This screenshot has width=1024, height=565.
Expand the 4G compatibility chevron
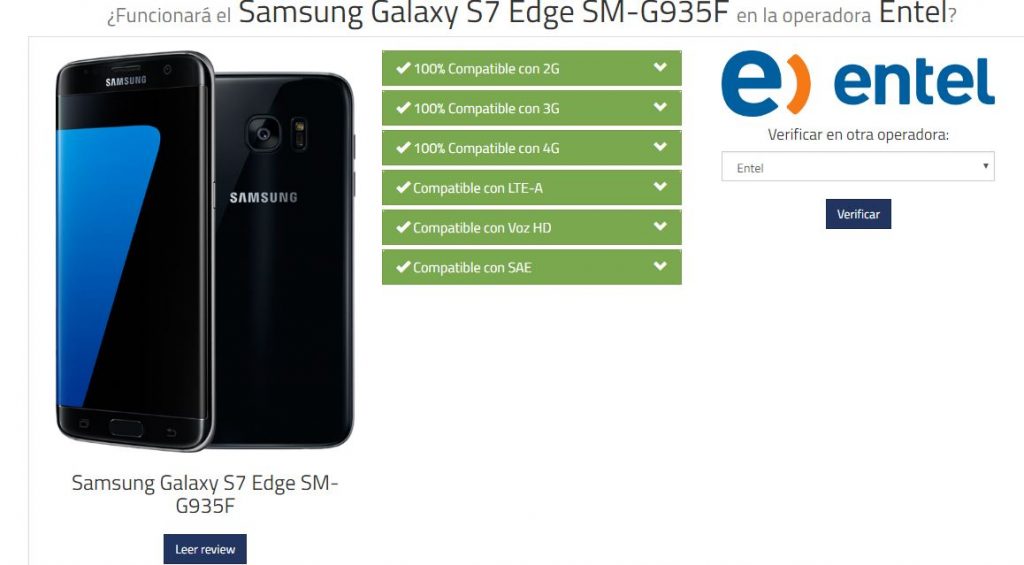[x=660, y=147]
